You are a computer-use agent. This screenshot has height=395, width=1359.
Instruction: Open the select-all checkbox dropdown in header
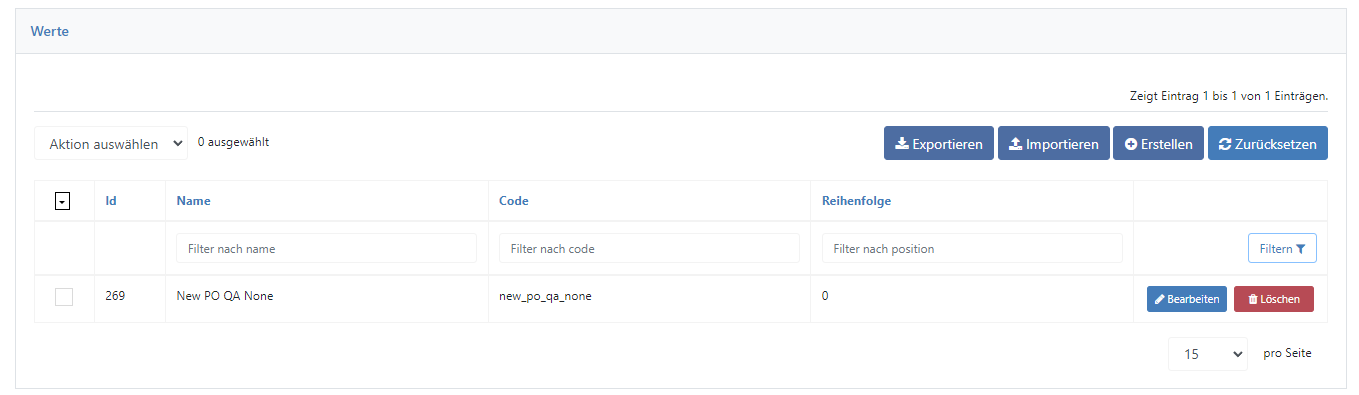tap(62, 201)
